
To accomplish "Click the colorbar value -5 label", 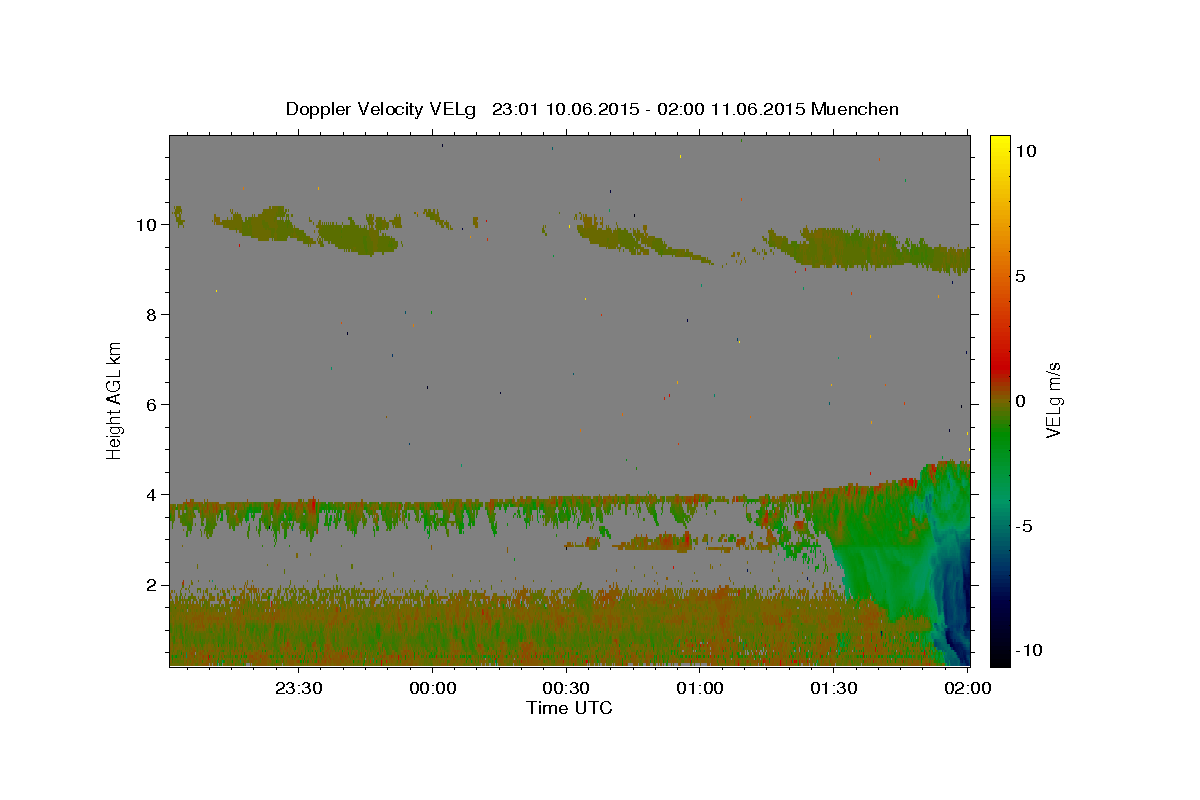I will [1024, 526].
